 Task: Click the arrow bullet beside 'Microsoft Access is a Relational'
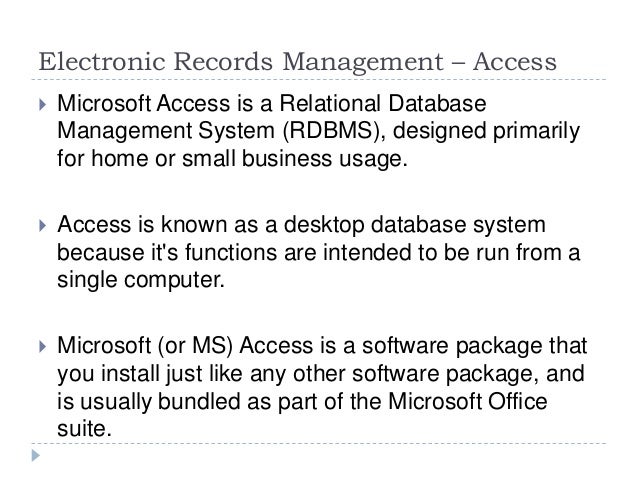click(x=43, y=105)
